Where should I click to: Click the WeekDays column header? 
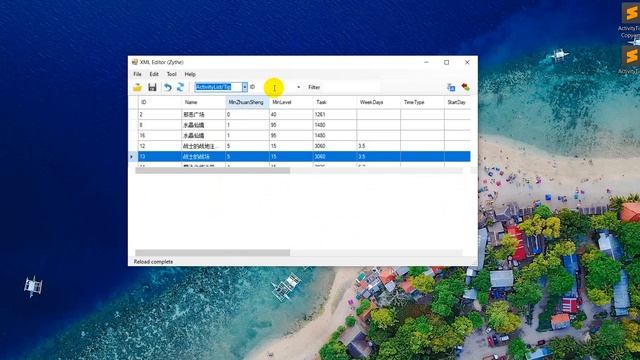point(378,102)
